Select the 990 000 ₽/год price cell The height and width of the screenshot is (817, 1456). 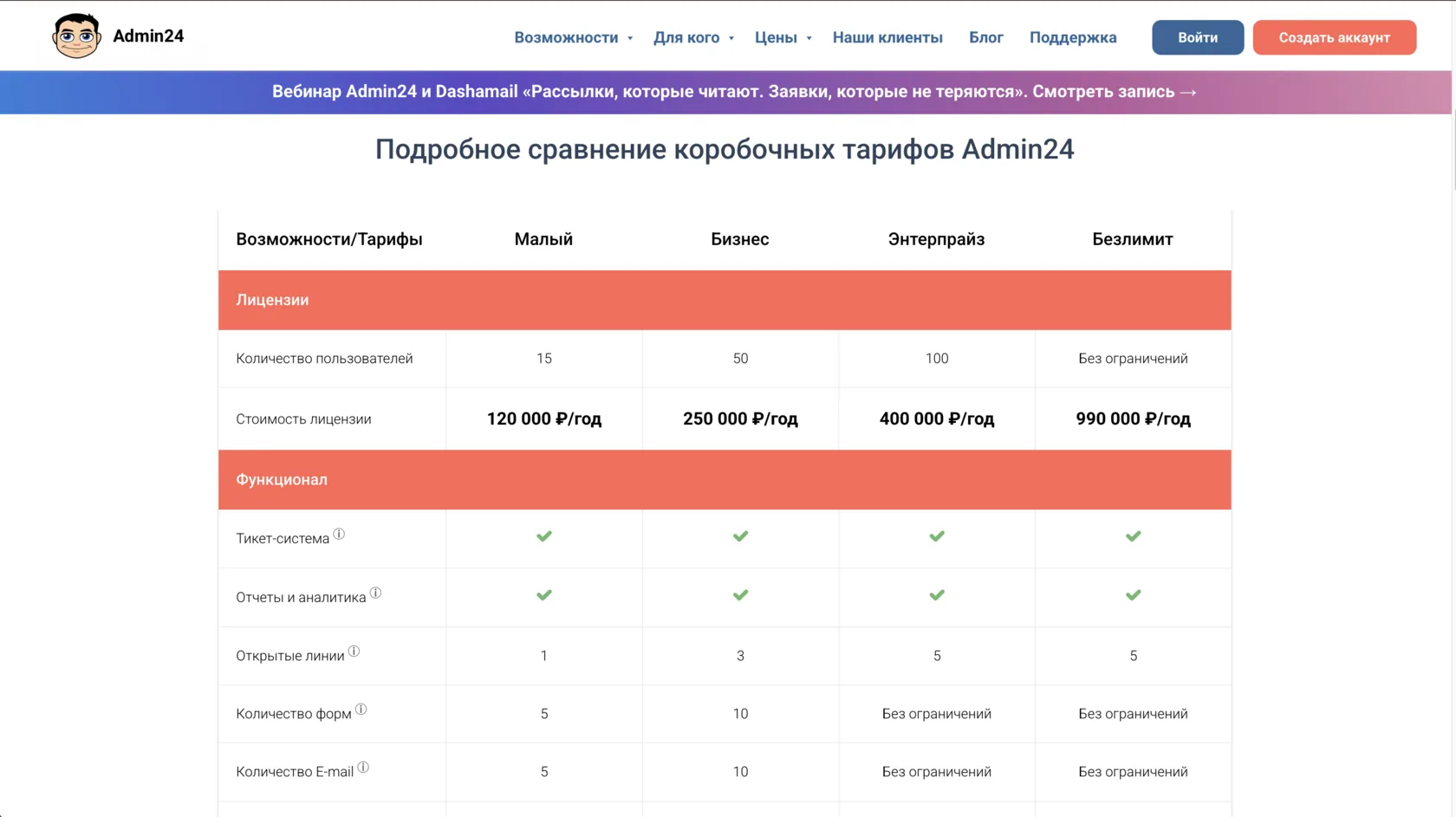[1133, 419]
